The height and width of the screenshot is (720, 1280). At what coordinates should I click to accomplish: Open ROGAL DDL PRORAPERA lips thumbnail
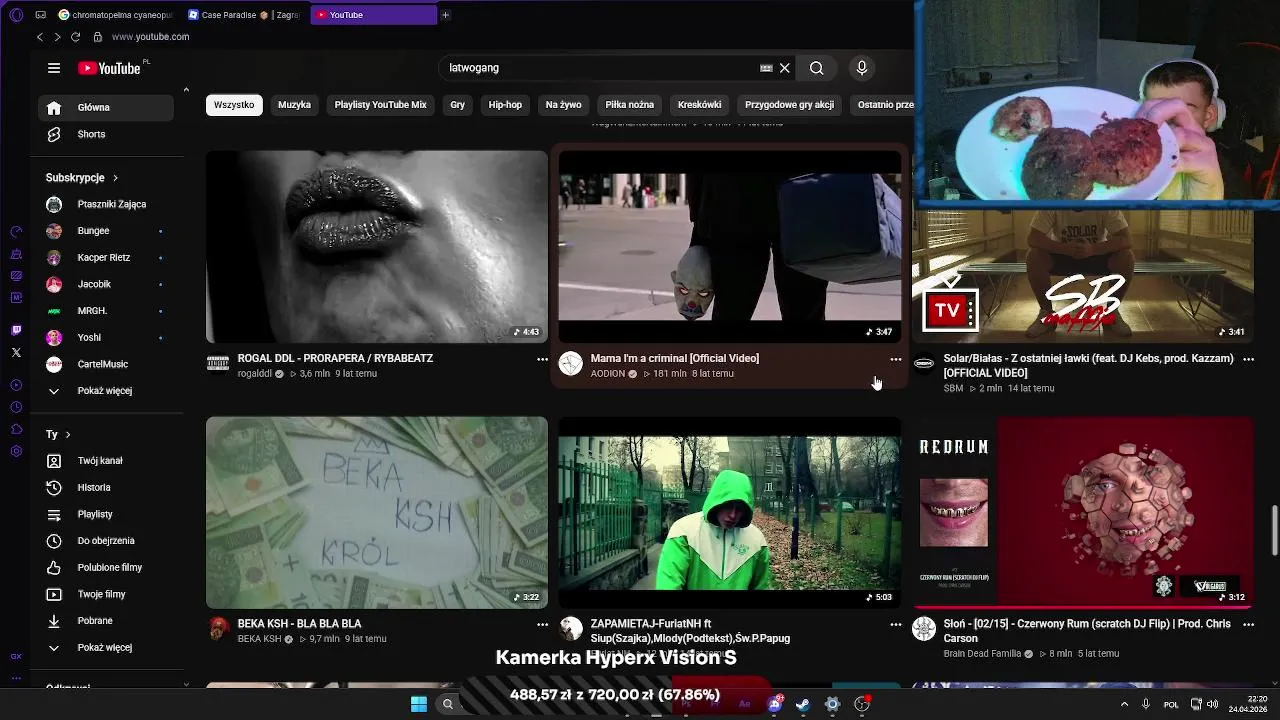tap(377, 247)
